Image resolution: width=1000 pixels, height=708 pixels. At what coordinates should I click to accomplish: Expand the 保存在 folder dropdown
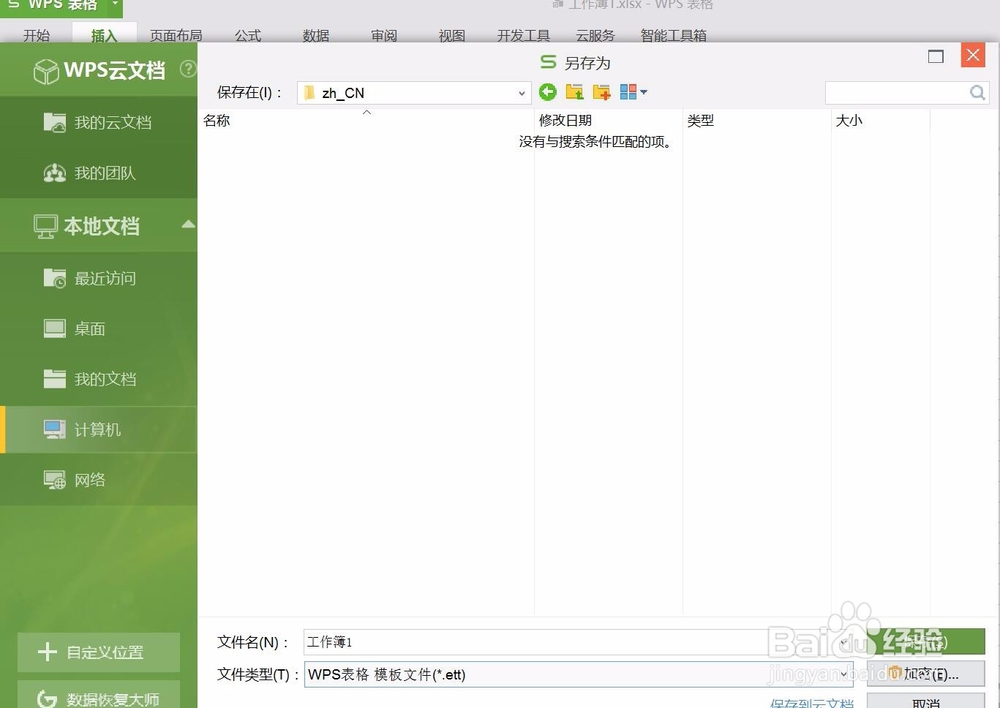click(x=521, y=93)
